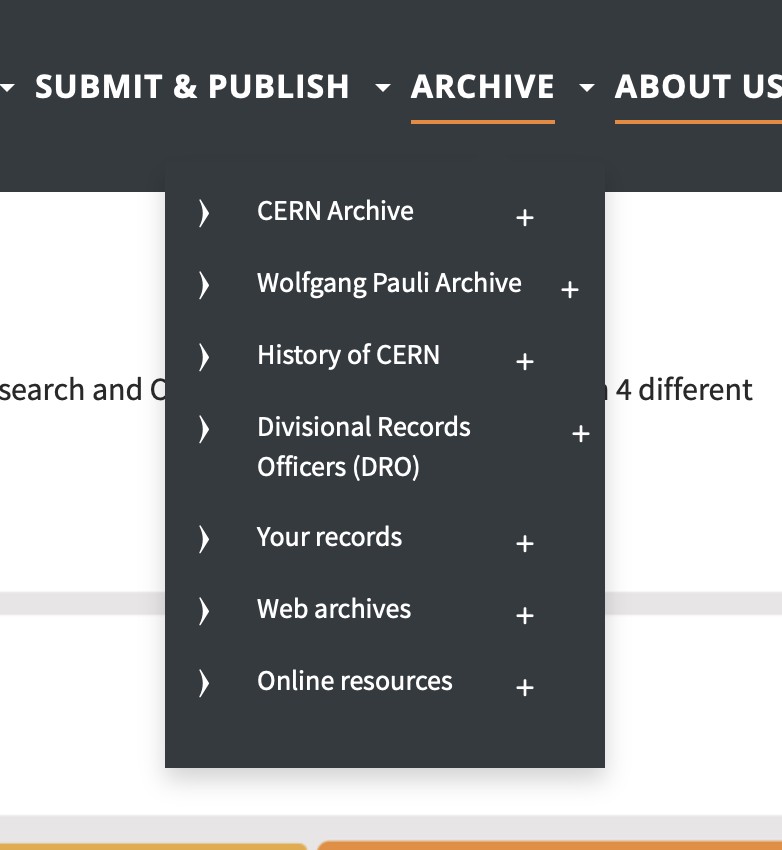The image size is (782, 850).
Task: Open the About Us menu
Action: coord(697,87)
